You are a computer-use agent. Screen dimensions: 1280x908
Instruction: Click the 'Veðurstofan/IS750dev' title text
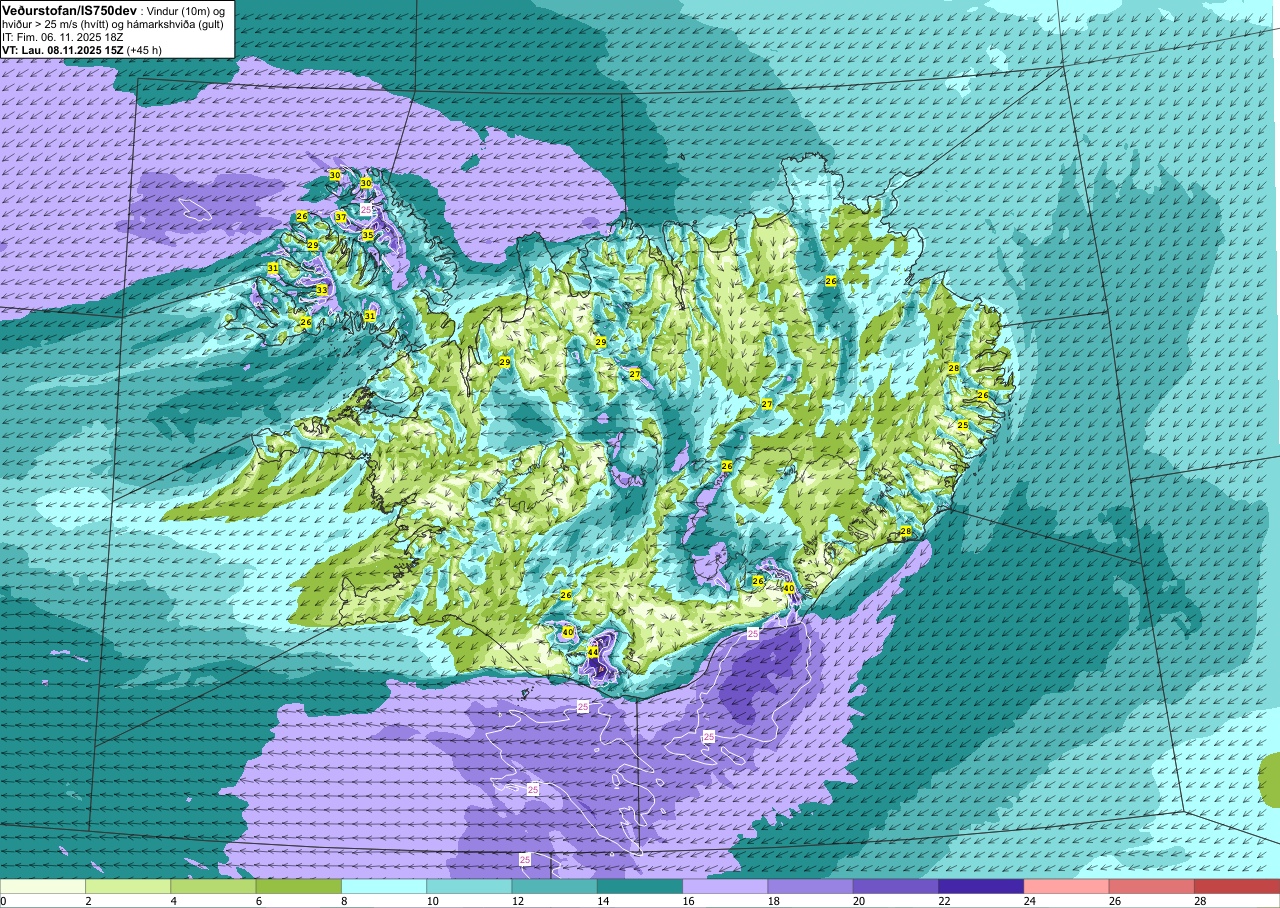tap(70, 10)
